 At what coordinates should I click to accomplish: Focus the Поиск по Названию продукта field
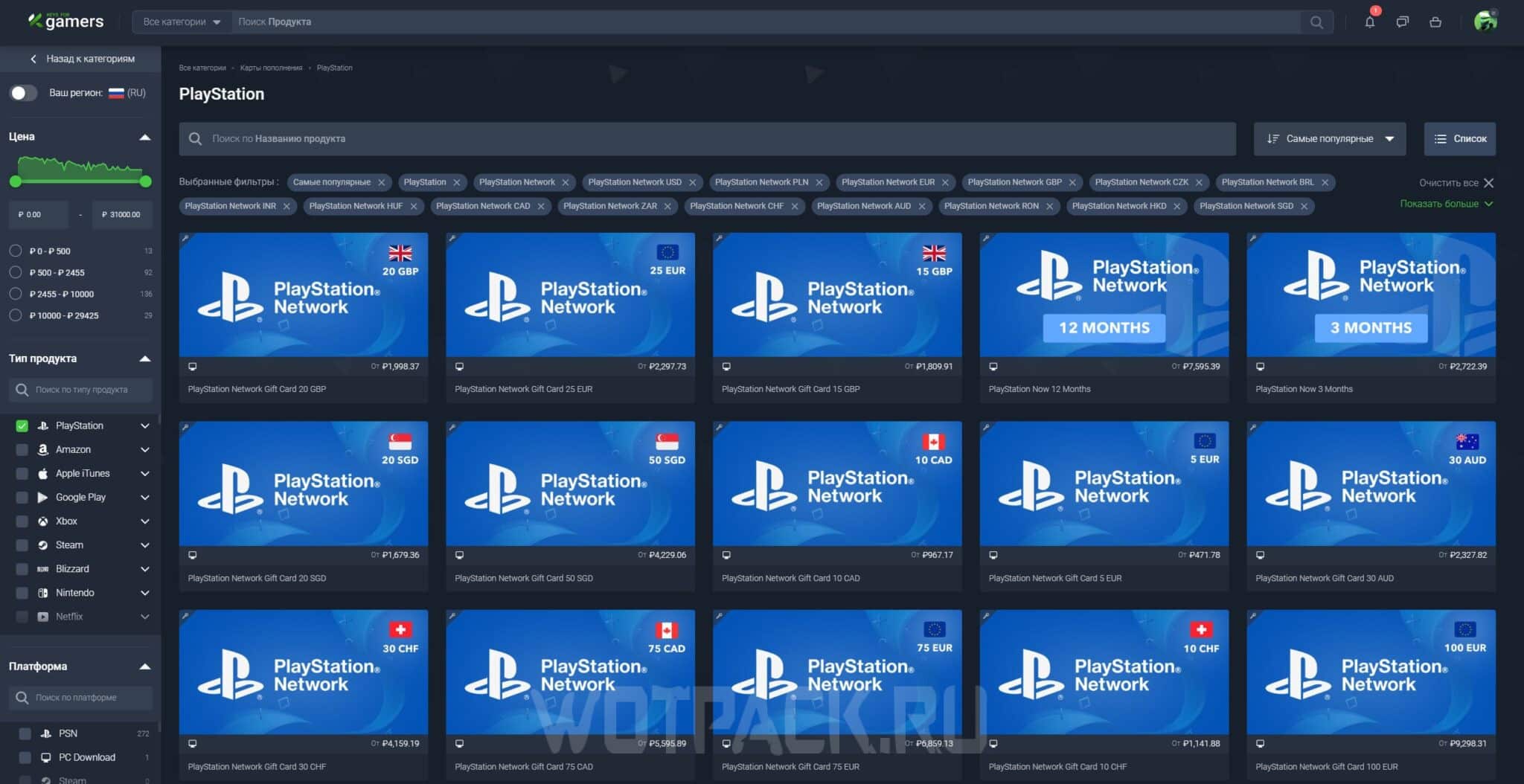(x=707, y=138)
